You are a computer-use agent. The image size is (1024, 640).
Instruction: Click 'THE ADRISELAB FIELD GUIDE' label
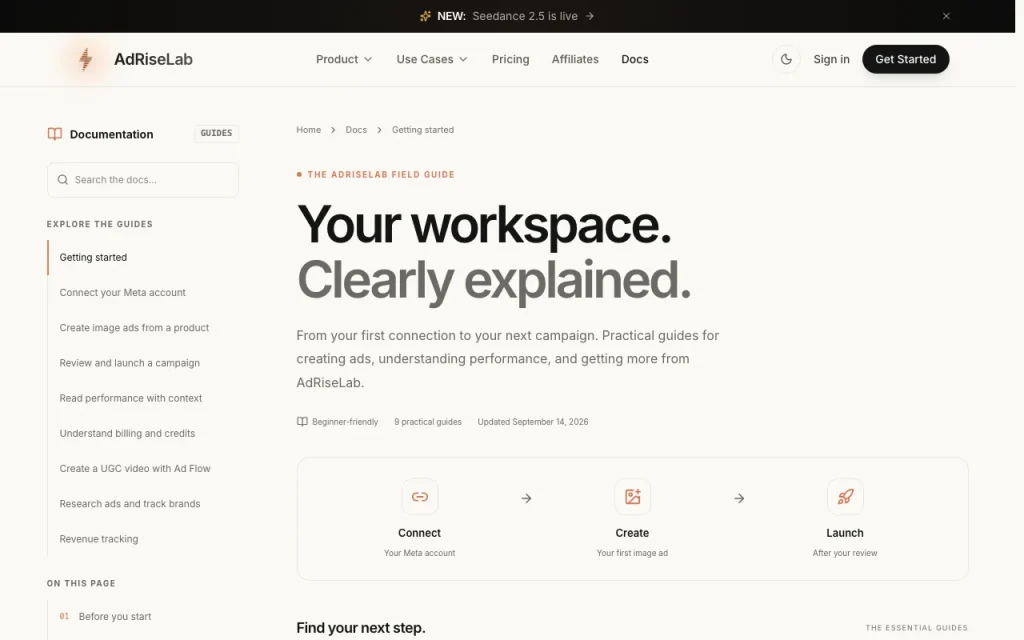pyautogui.click(x=381, y=174)
